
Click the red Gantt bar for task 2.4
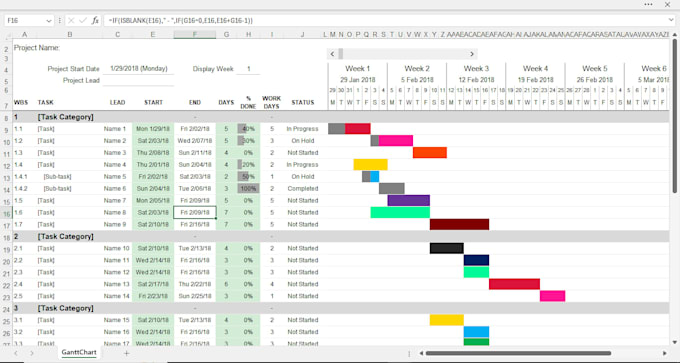(x=514, y=284)
